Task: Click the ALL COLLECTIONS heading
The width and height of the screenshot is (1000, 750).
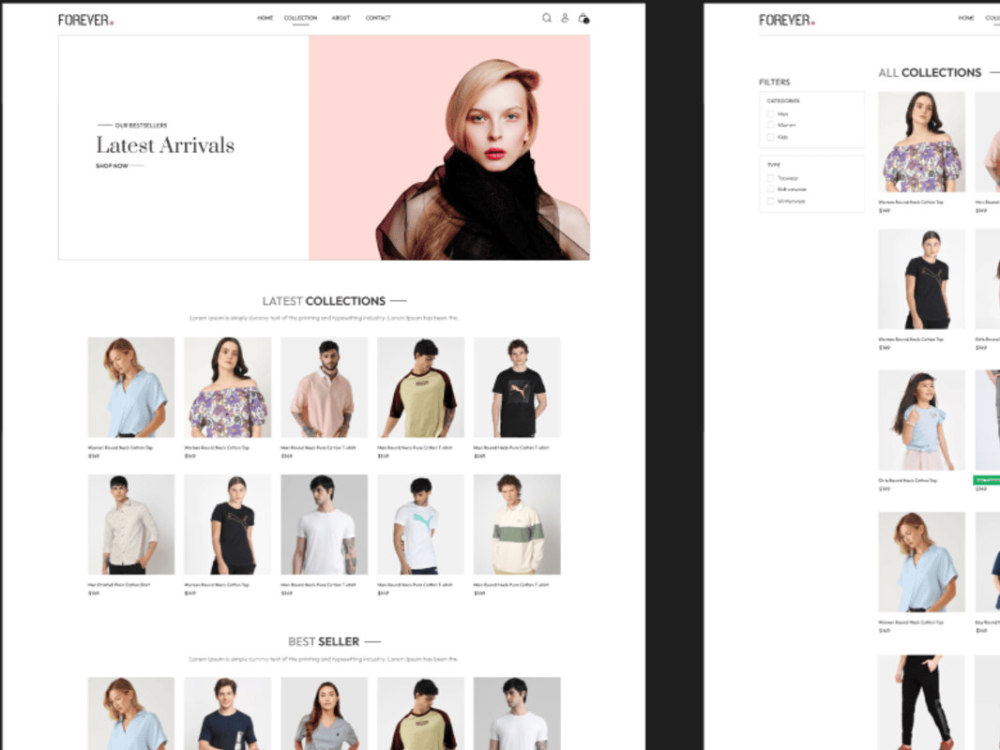Action: coord(930,73)
